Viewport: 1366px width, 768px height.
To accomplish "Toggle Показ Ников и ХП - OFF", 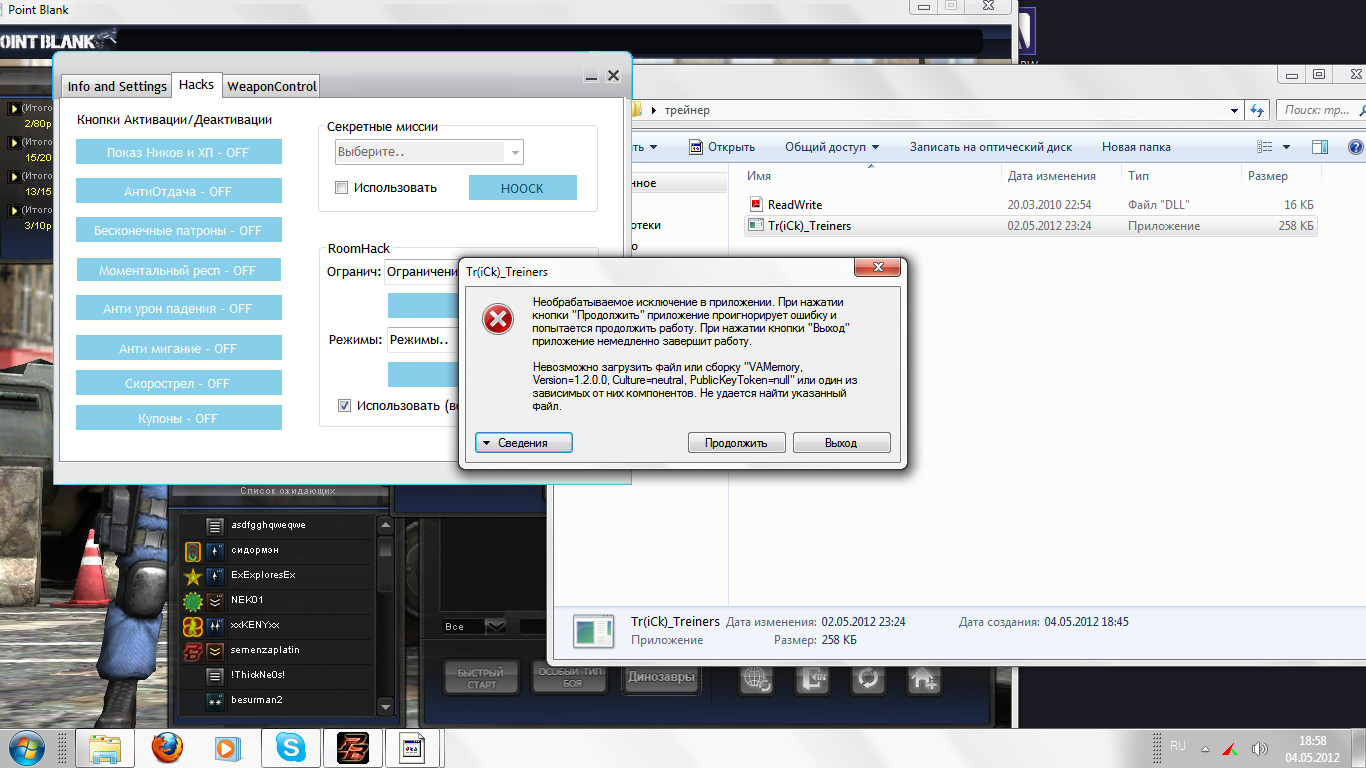I will (x=179, y=152).
